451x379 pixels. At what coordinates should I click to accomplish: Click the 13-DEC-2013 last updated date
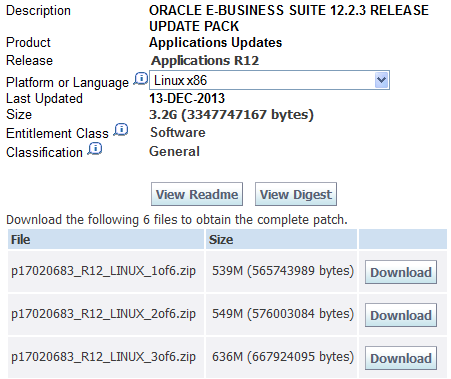(187, 98)
